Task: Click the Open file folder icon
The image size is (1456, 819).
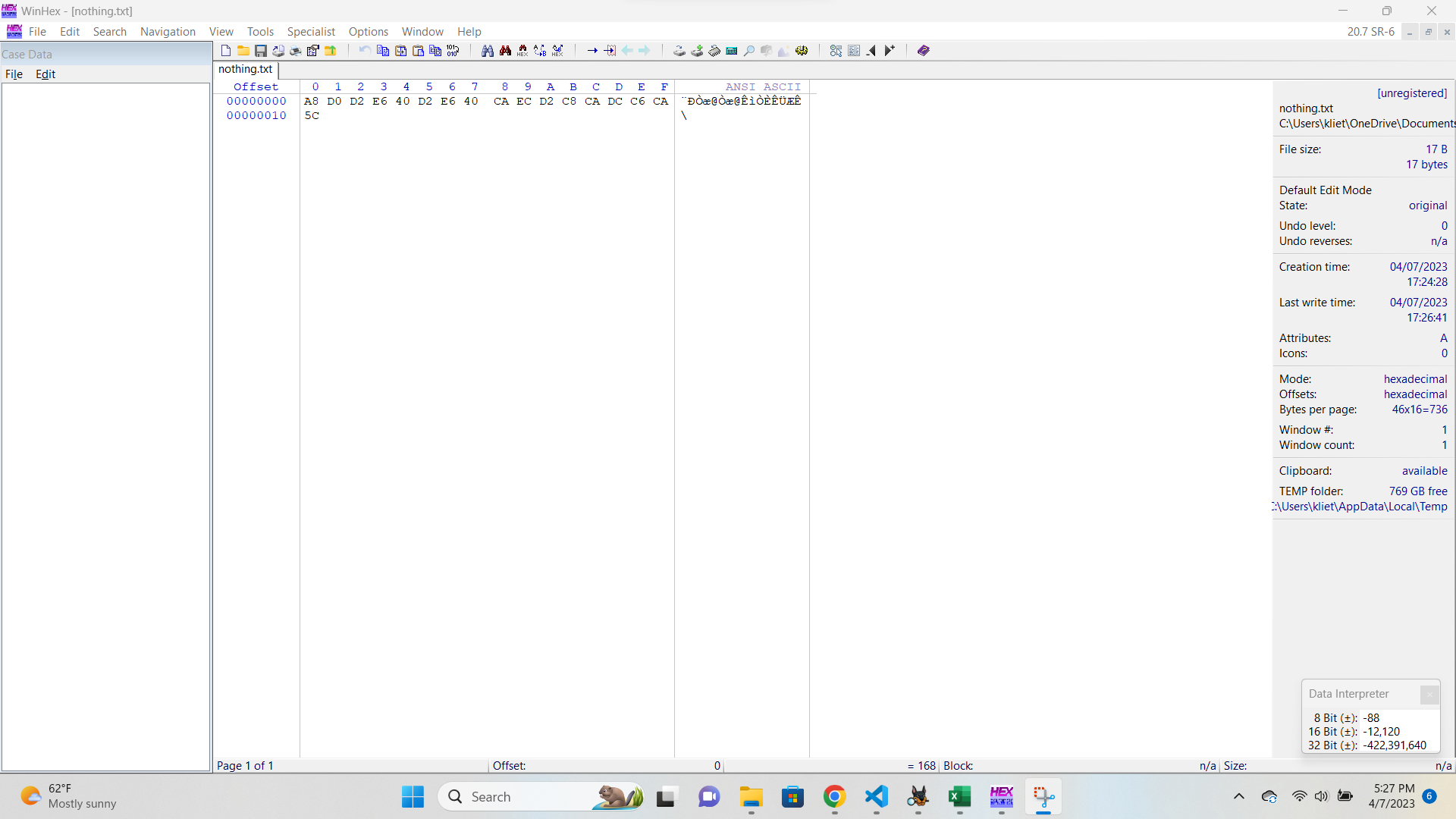Action: [x=243, y=51]
